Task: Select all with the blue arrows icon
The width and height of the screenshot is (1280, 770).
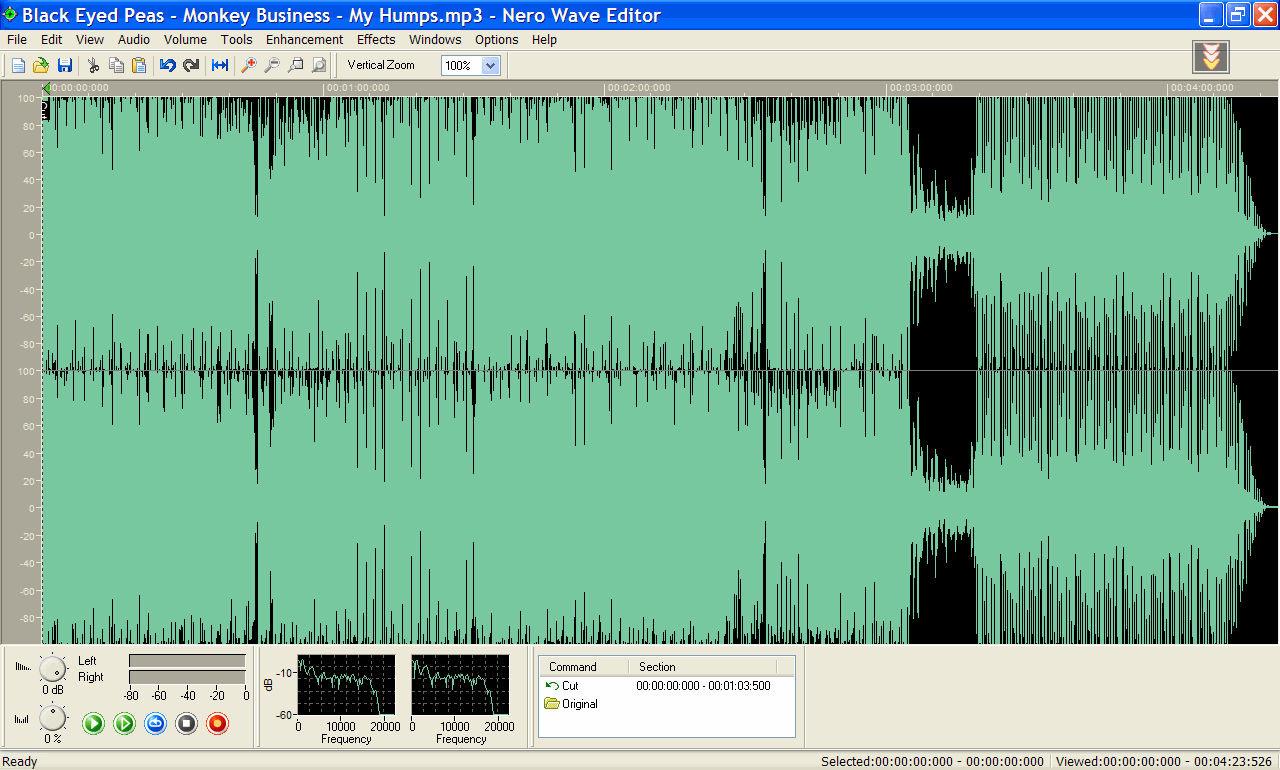Action: click(220, 65)
